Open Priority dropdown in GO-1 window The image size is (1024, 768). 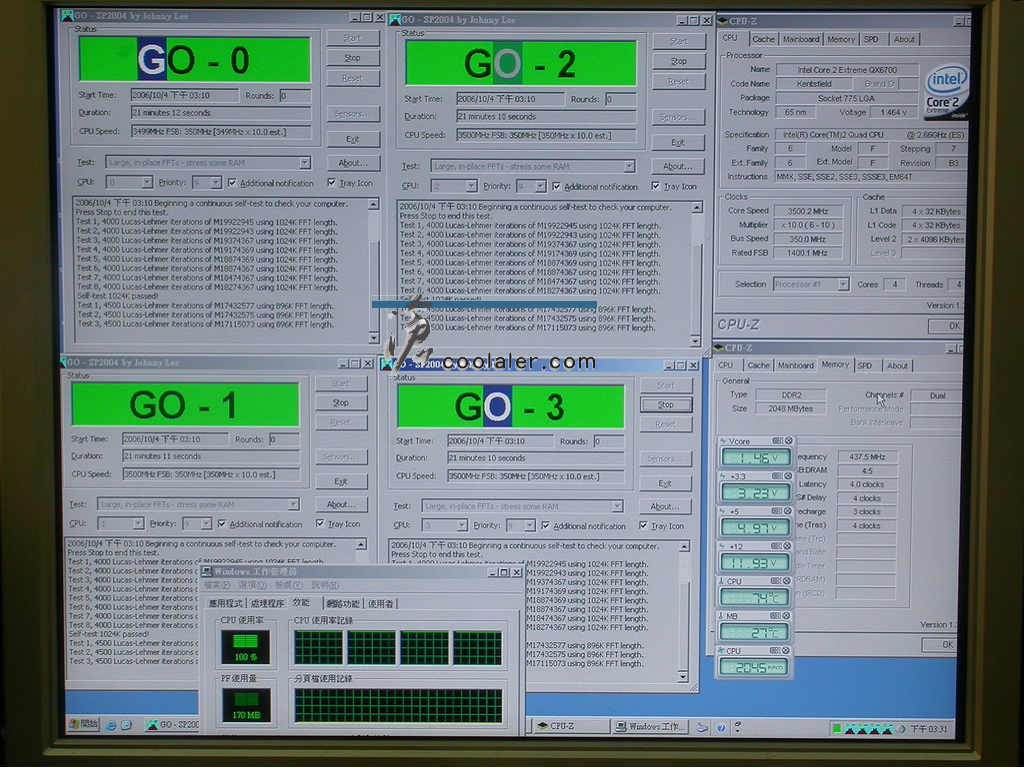pyautogui.click(x=206, y=523)
